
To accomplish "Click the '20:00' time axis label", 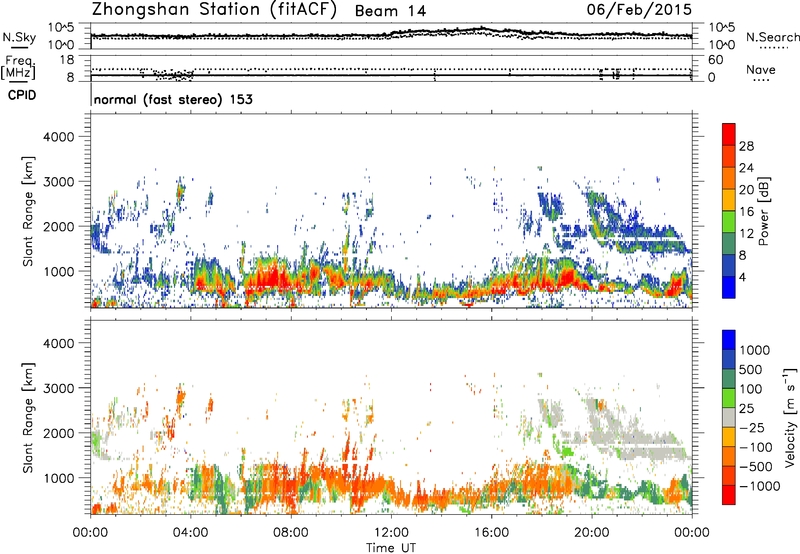I will coord(592,532).
